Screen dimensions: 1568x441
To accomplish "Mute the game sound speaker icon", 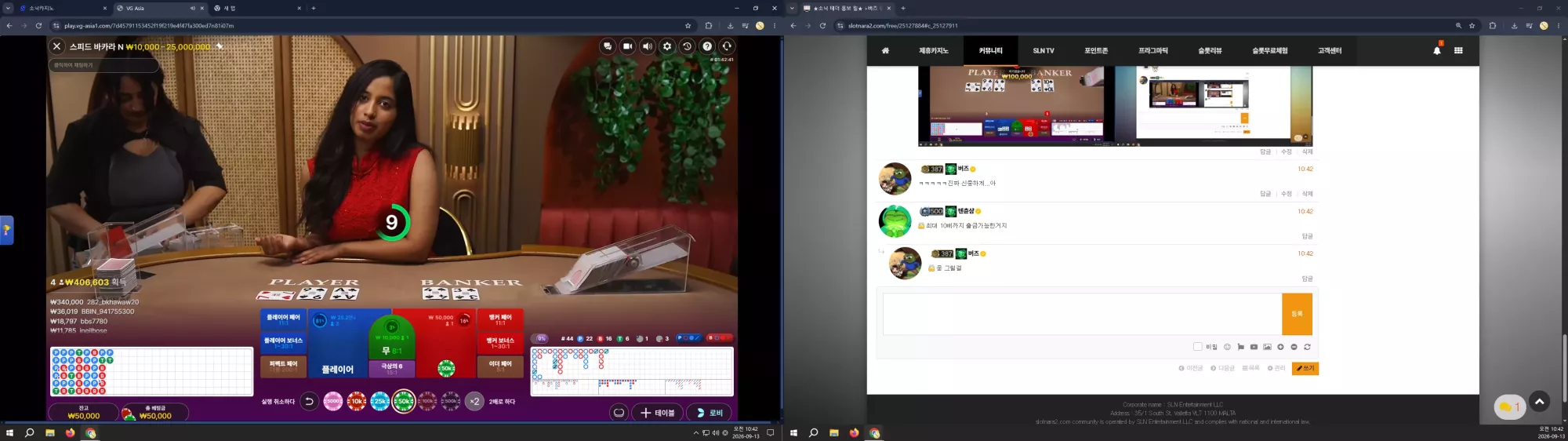I will 647,46.
